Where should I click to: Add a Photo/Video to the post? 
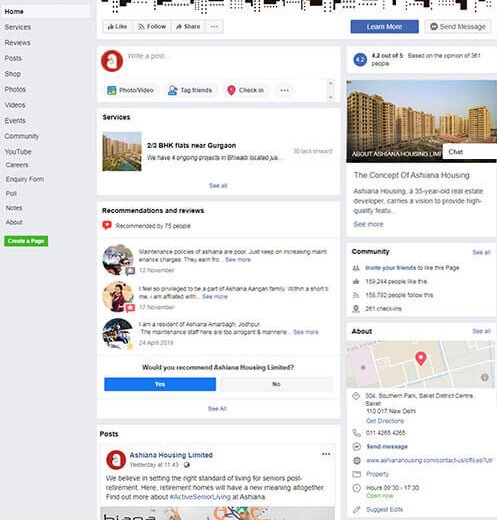tap(130, 90)
